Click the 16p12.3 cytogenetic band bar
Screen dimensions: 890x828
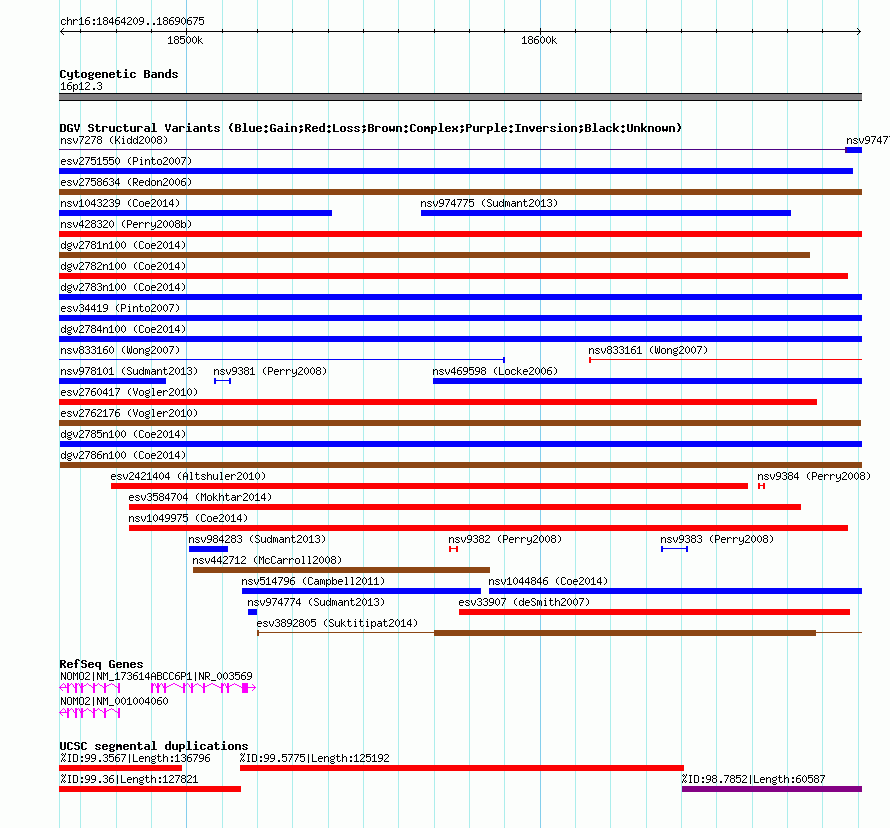pos(460,97)
